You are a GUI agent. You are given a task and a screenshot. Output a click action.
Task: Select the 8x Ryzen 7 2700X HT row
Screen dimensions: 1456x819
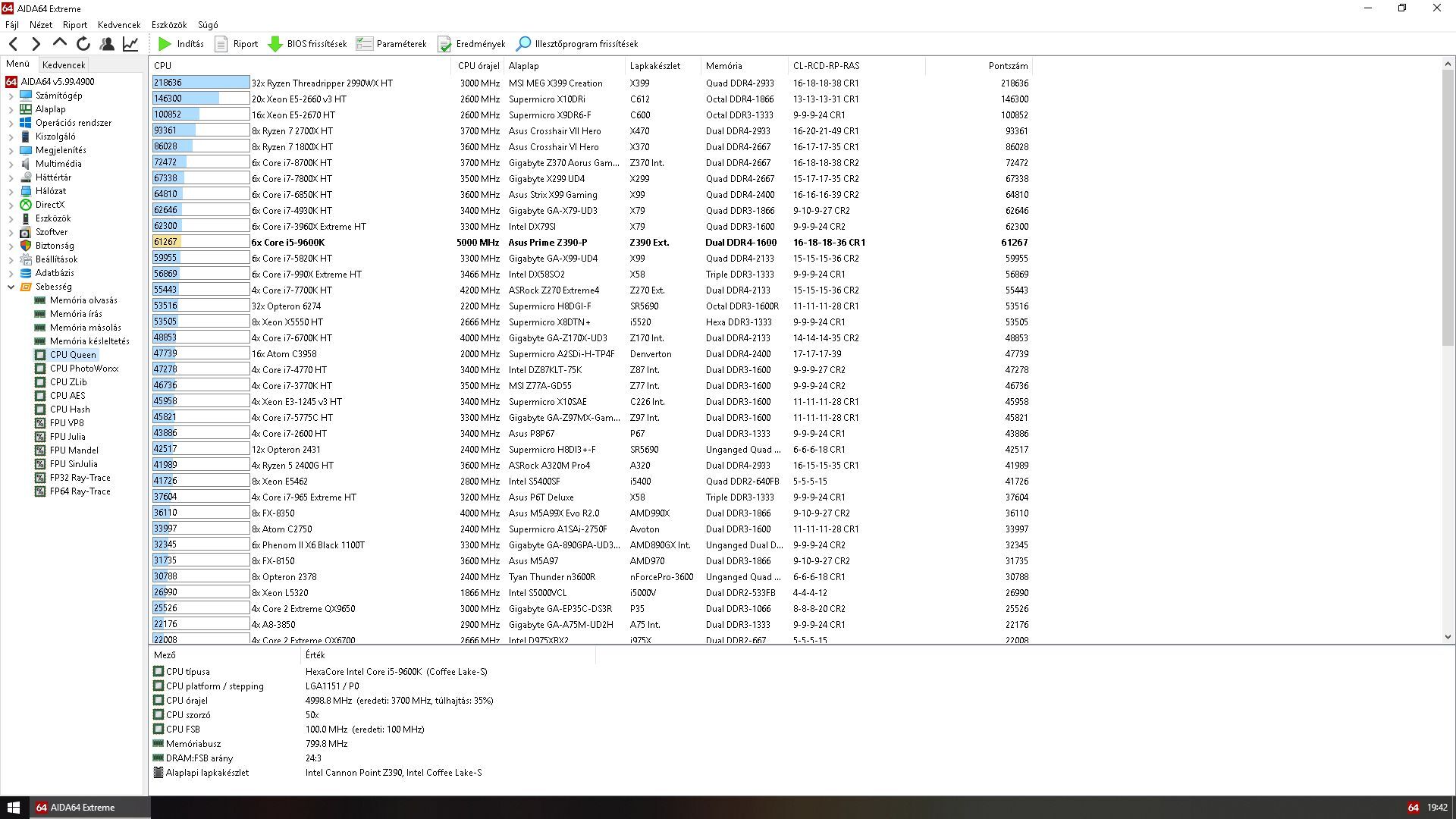tap(591, 130)
